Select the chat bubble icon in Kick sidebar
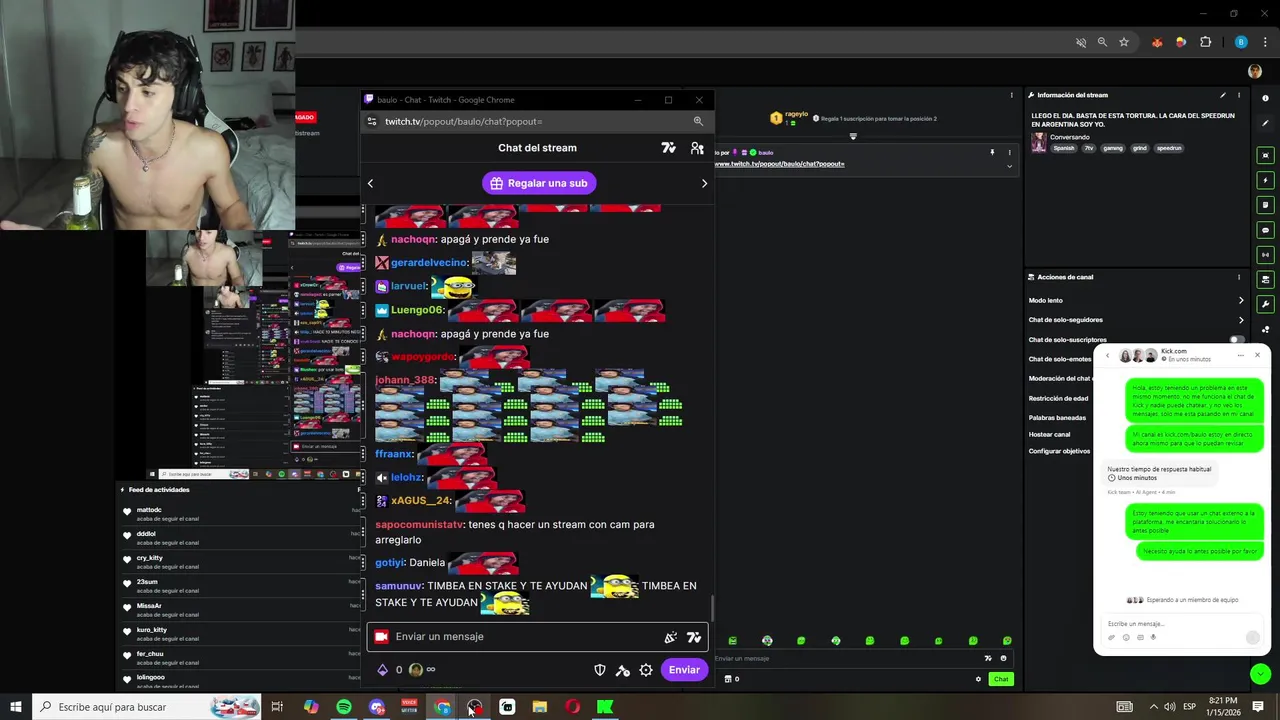 point(1265,230)
